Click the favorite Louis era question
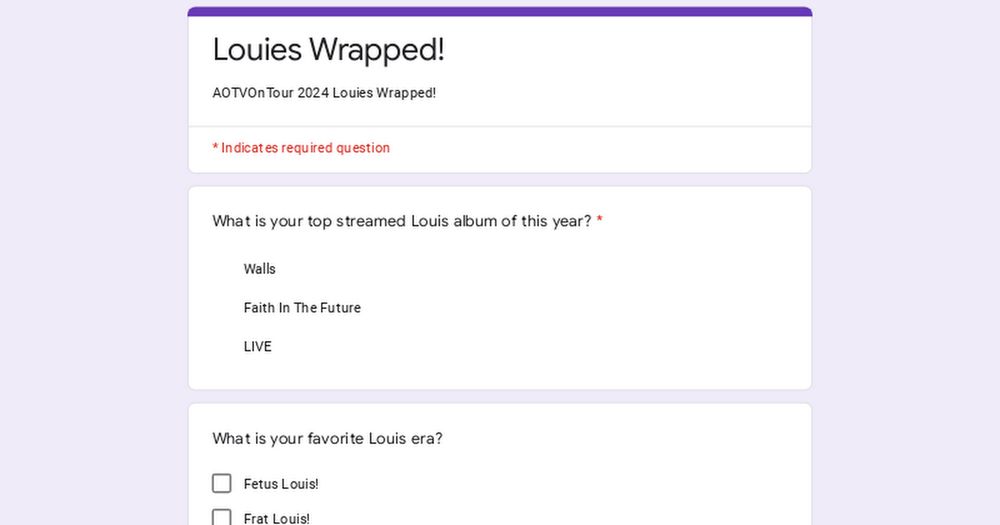1000x525 pixels. 327,438
